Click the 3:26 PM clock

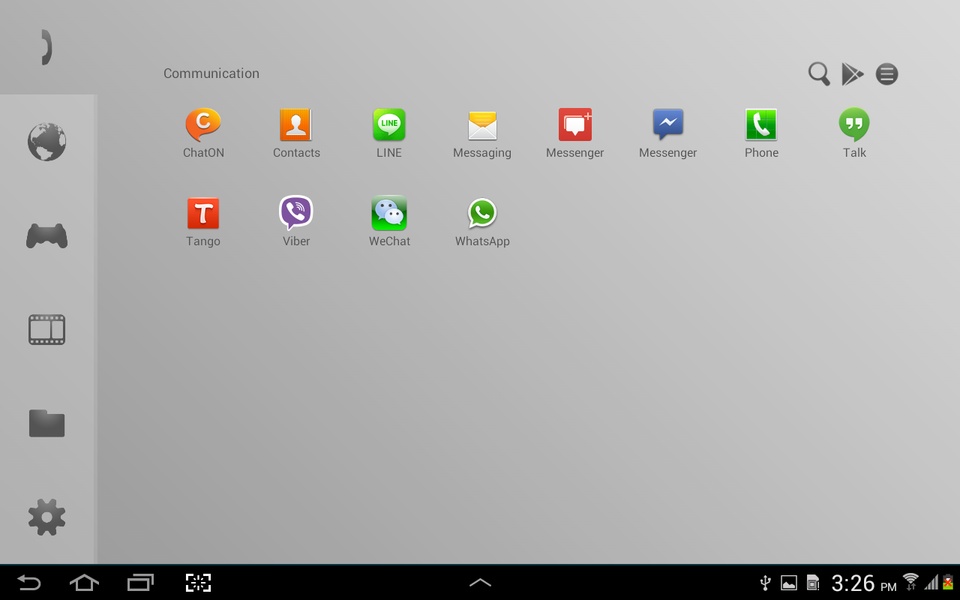pos(863,583)
